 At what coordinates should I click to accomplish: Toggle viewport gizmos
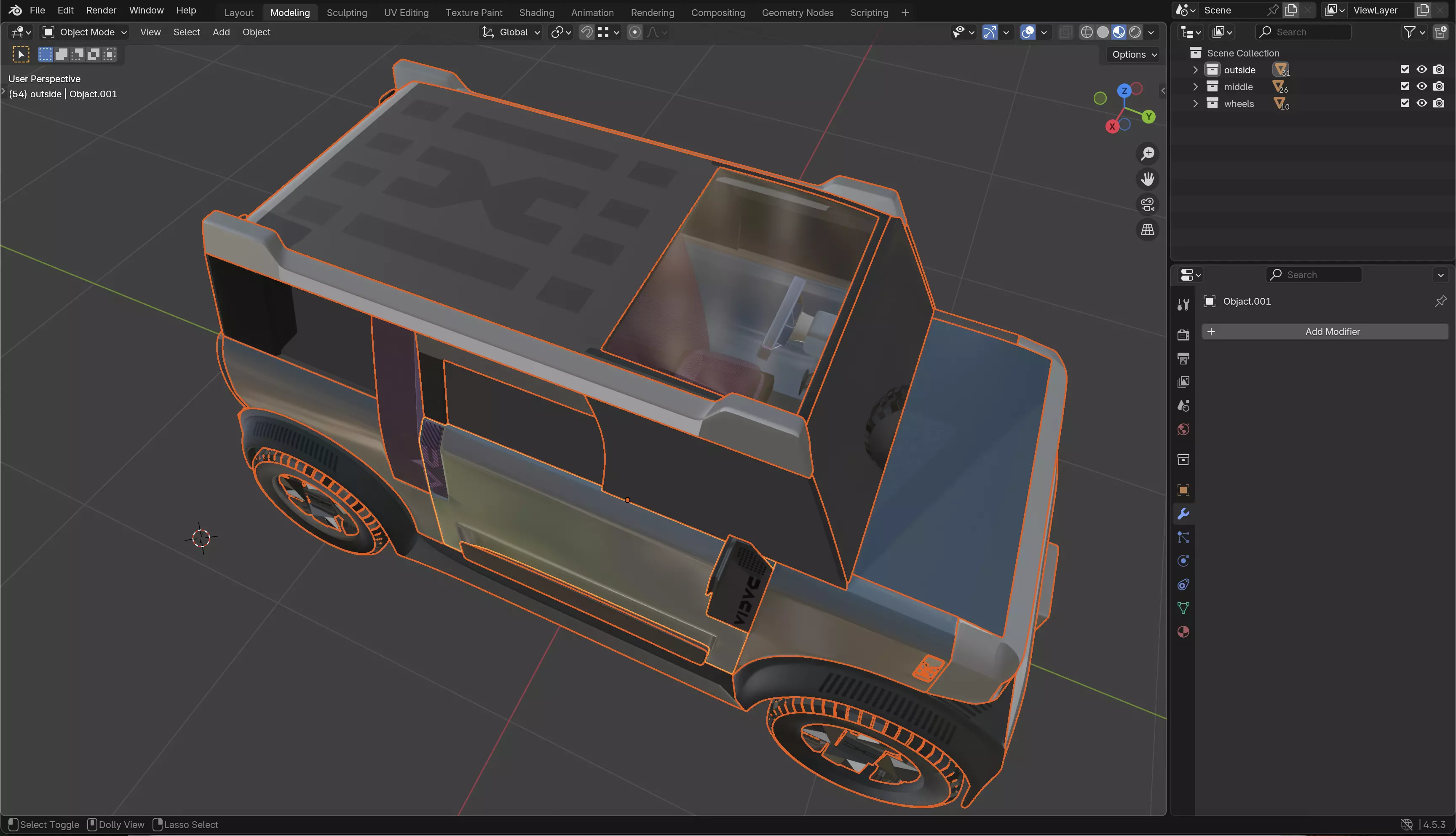pyautogui.click(x=990, y=32)
